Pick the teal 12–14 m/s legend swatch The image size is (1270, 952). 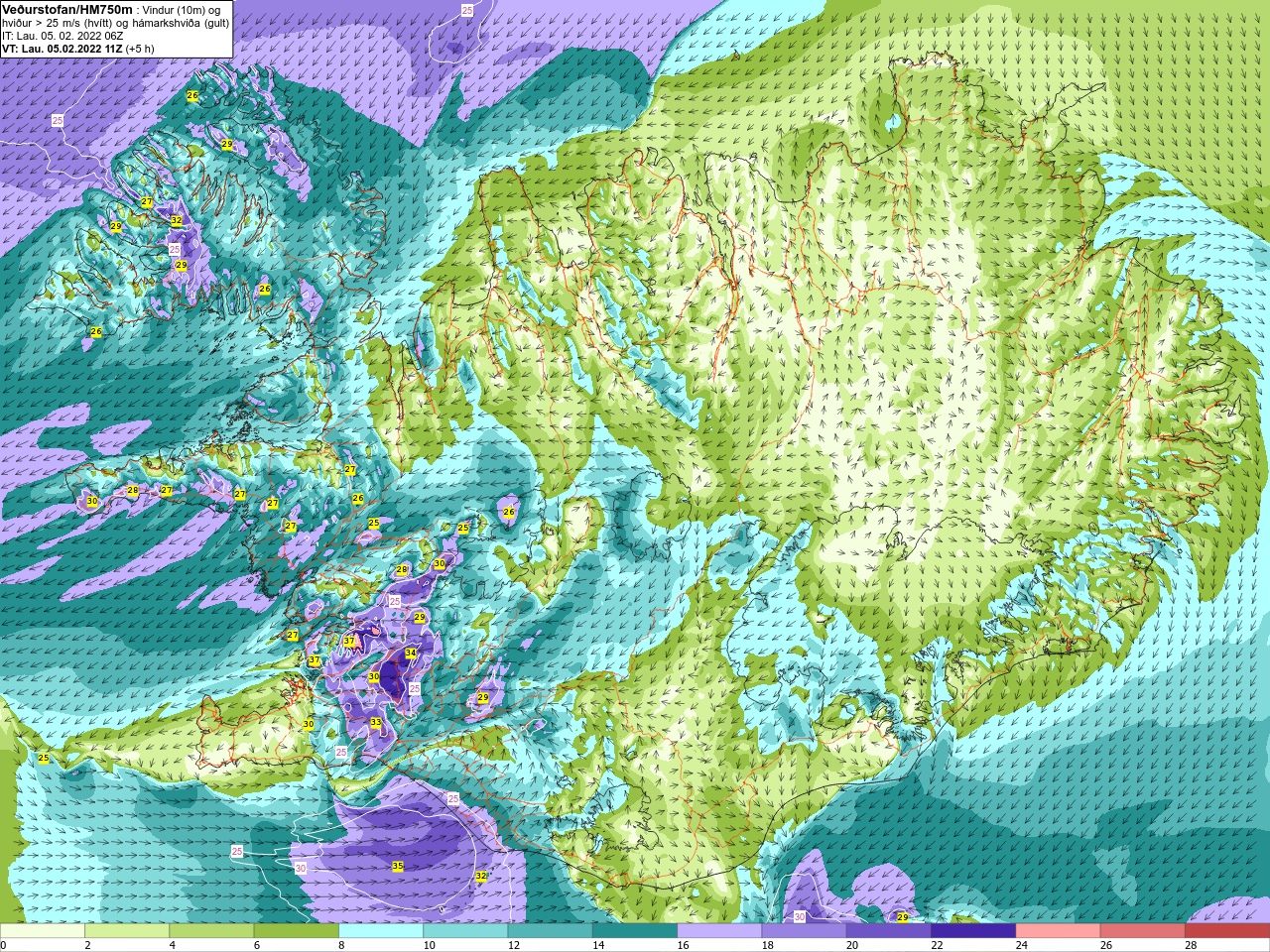point(550,931)
